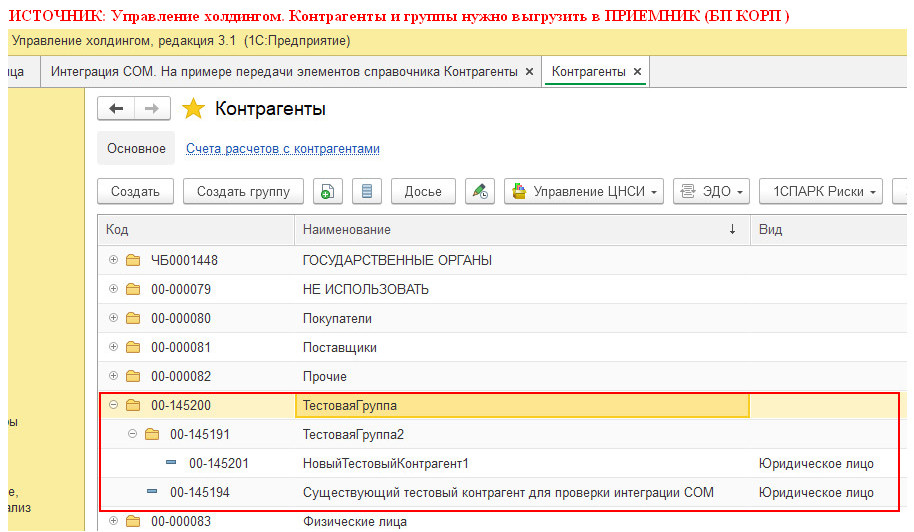Viewport: 914px width, 532px height.
Task: Click item icon of code 00-145194
Action: coord(152,491)
